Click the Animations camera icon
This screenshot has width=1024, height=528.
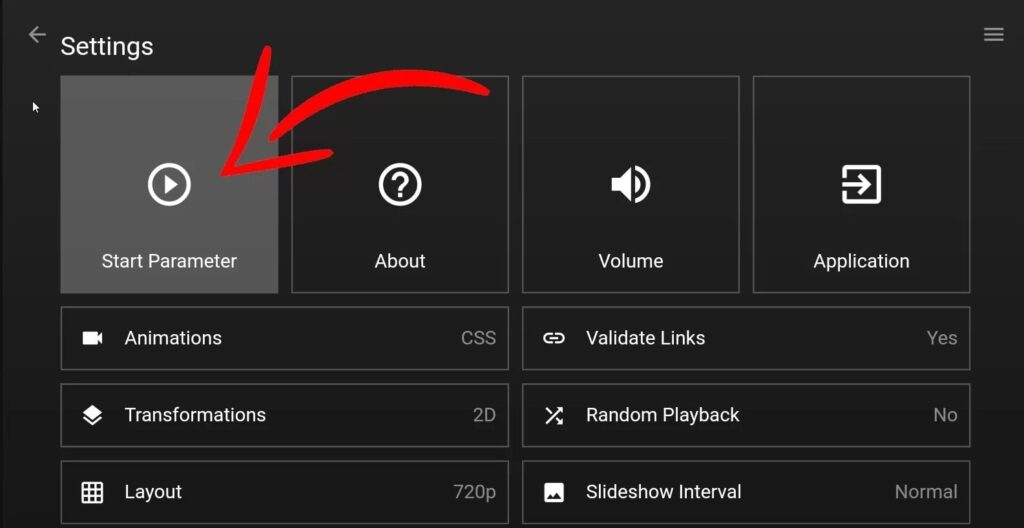coord(93,338)
